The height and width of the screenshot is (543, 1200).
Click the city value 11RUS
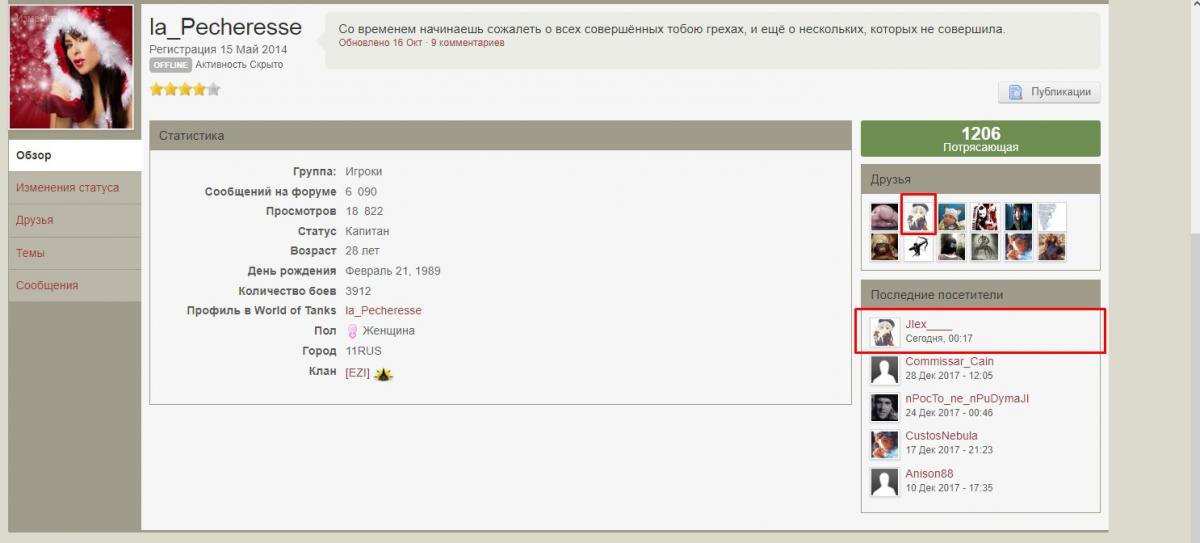pos(363,351)
